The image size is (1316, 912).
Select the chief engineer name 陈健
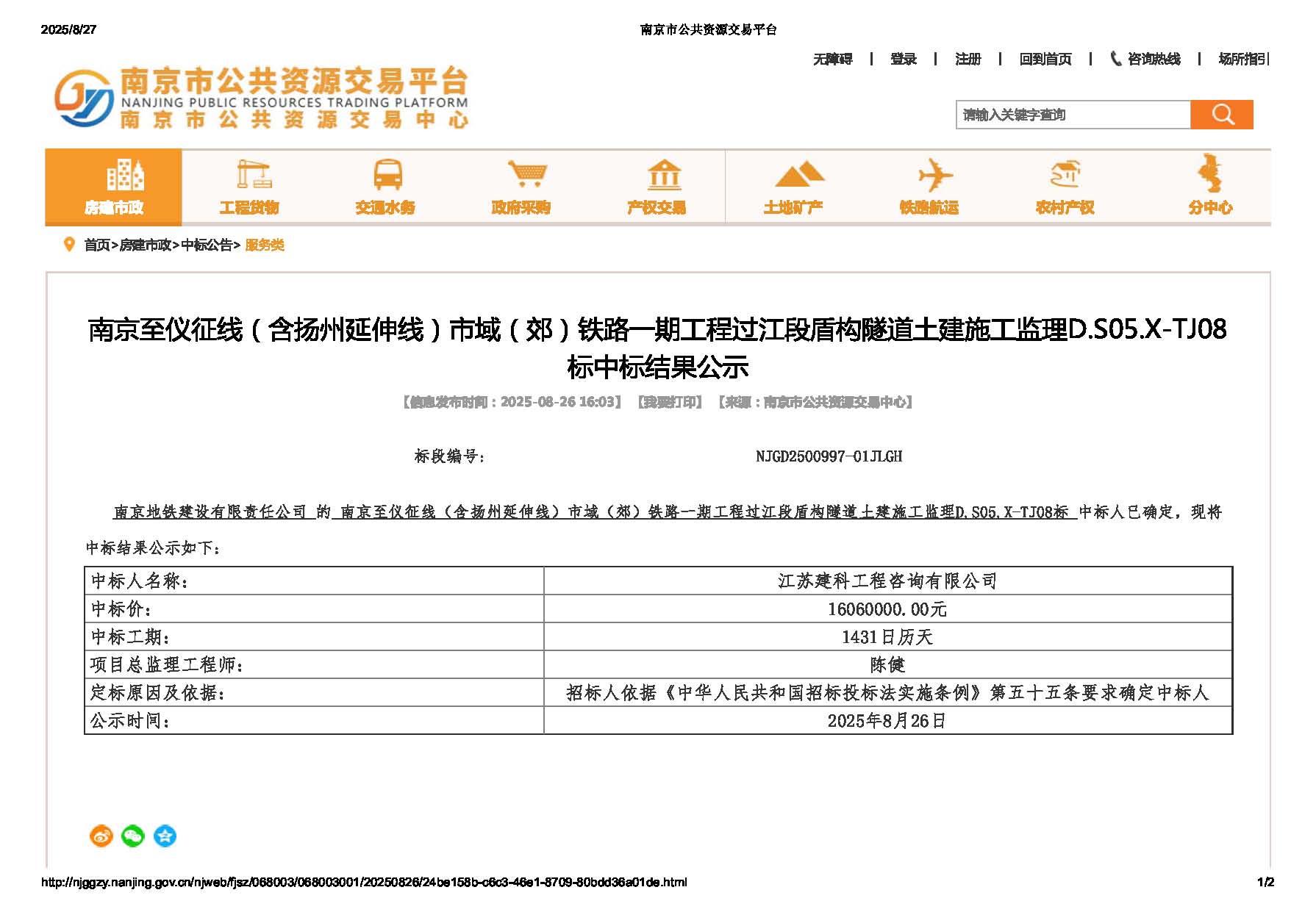point(887,665)
